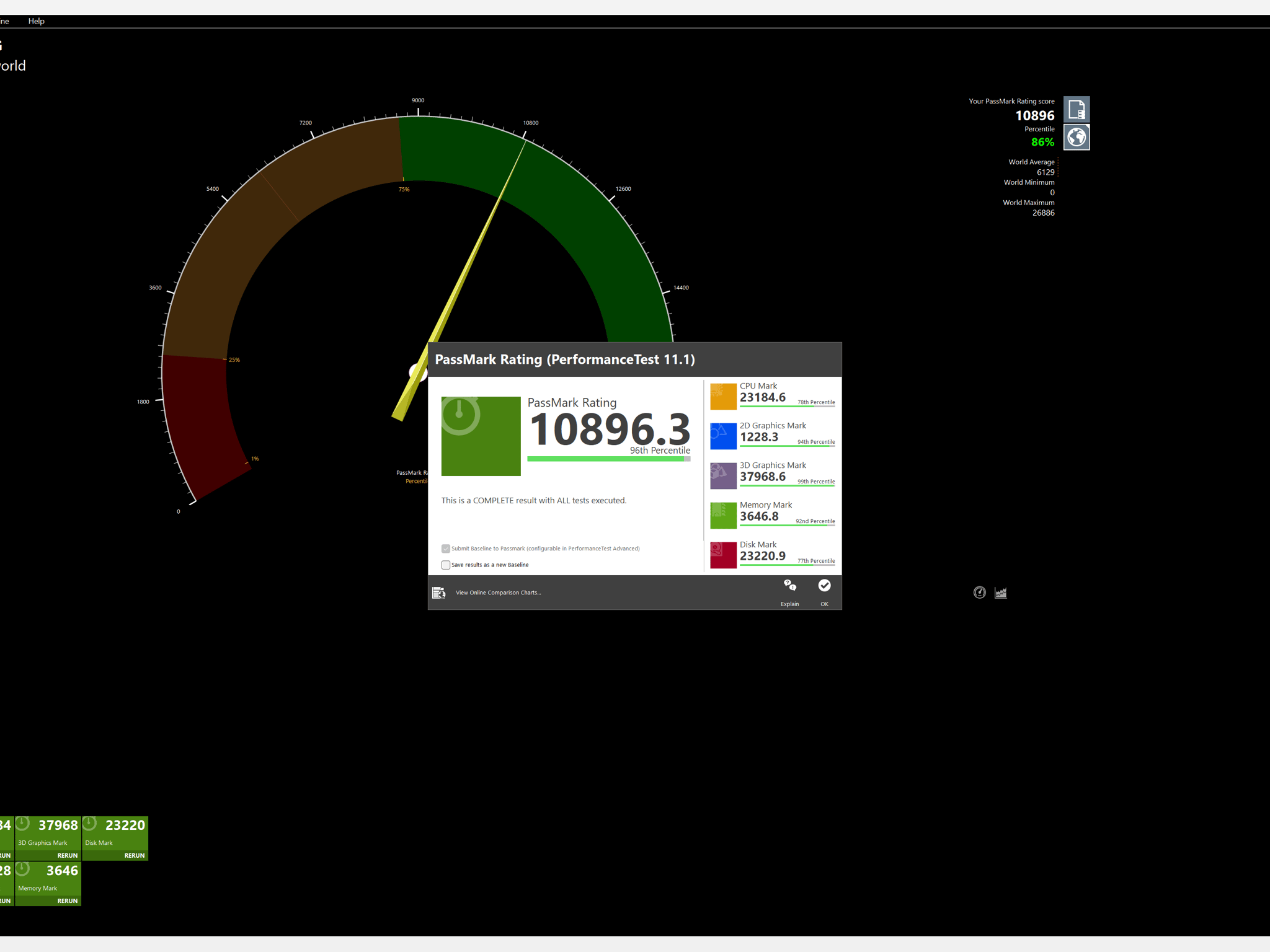Click the CPU Mark score "23184.6"
The height and width of the screenshot is (952, 1270).
point(763,397)
